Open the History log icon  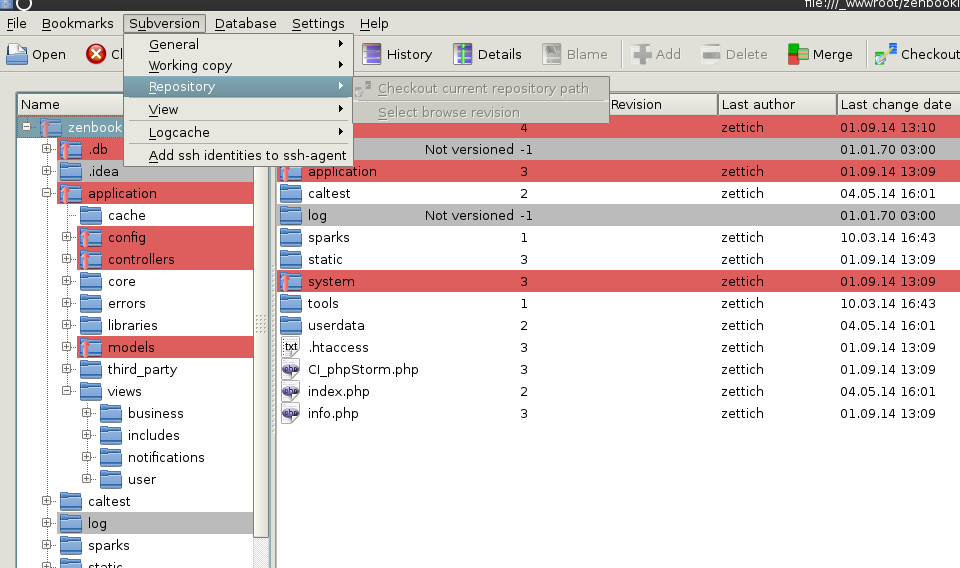tap(371, 54)
